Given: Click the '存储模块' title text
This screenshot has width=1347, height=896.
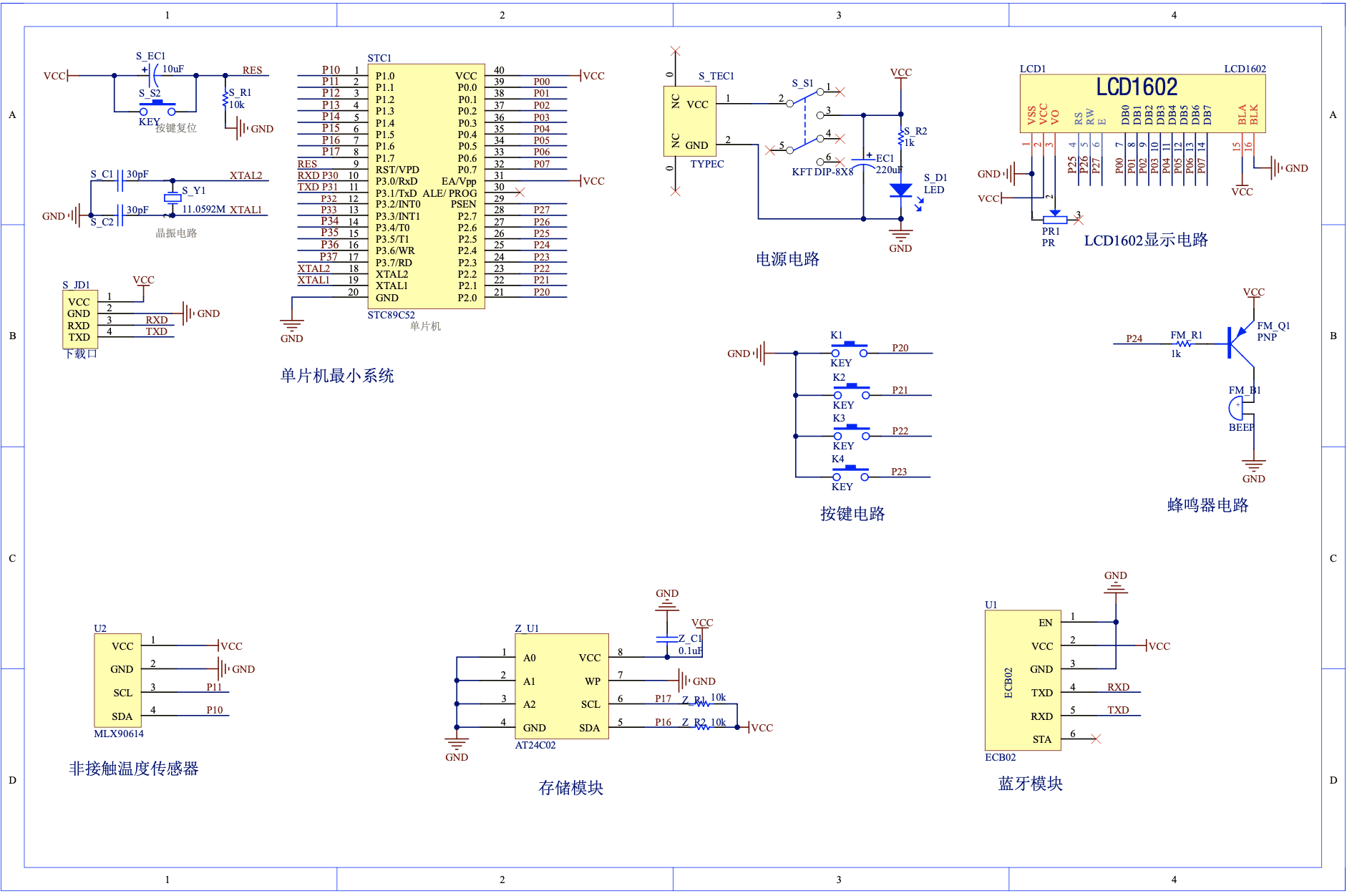Looking at the screenshot, I should [571, 788].
